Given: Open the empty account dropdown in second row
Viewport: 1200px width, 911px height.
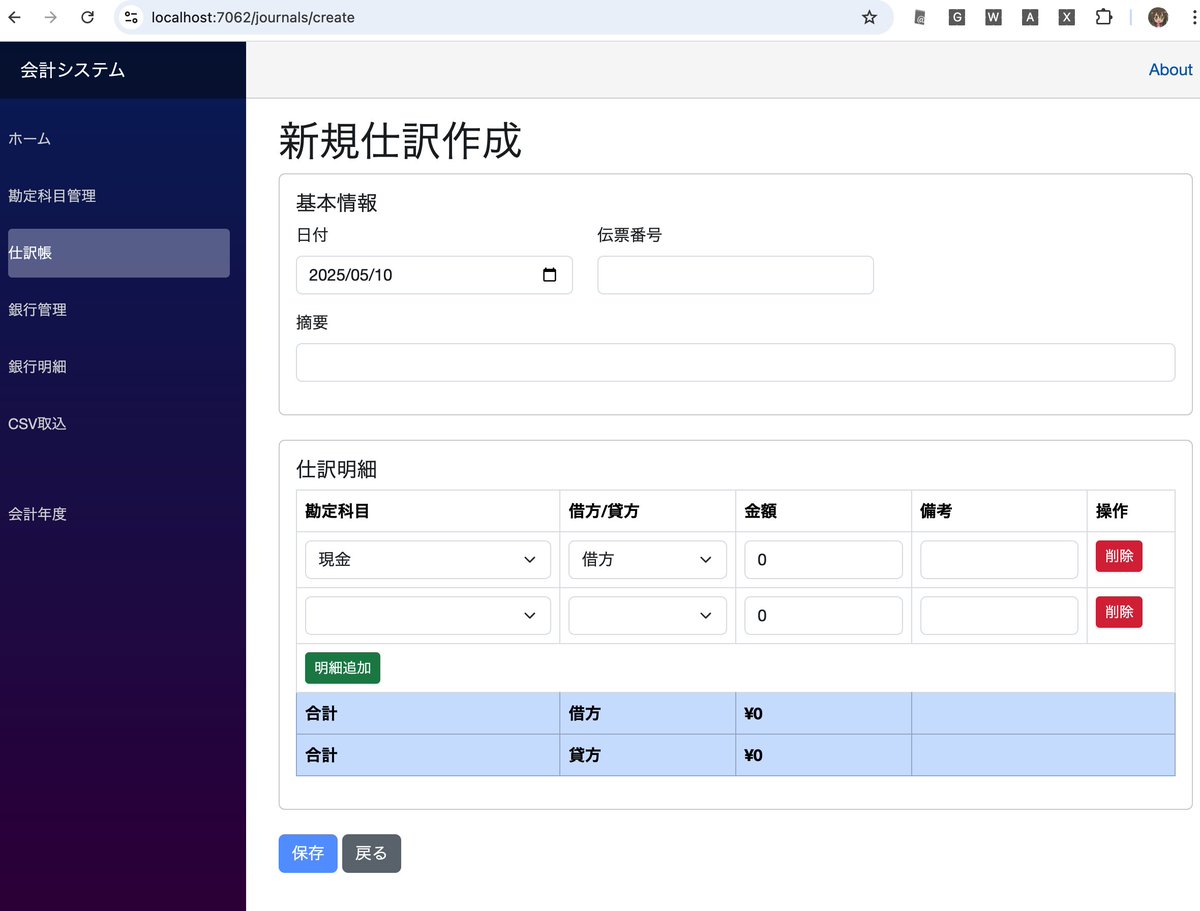Looking at the screenshot, I should 428,616.
